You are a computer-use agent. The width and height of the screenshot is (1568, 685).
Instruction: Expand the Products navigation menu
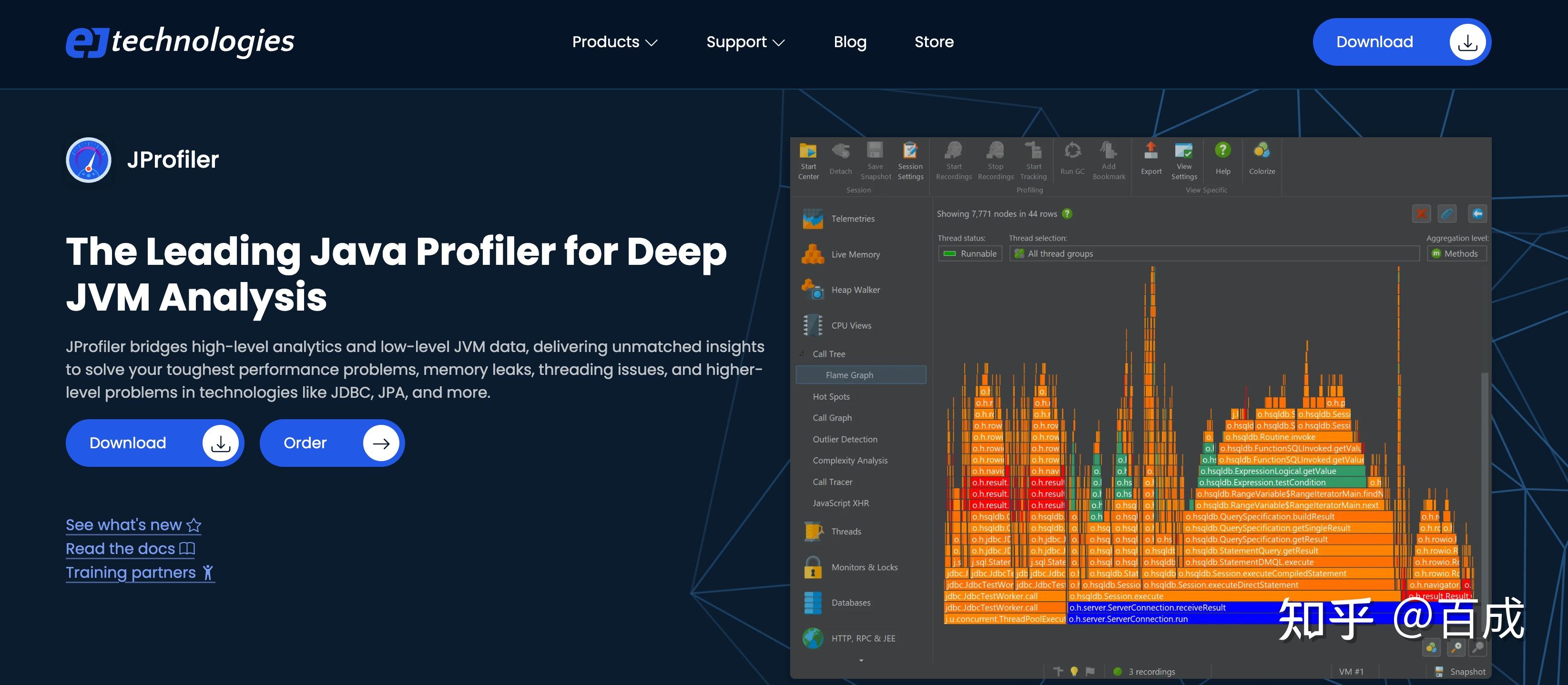(614, 42)
